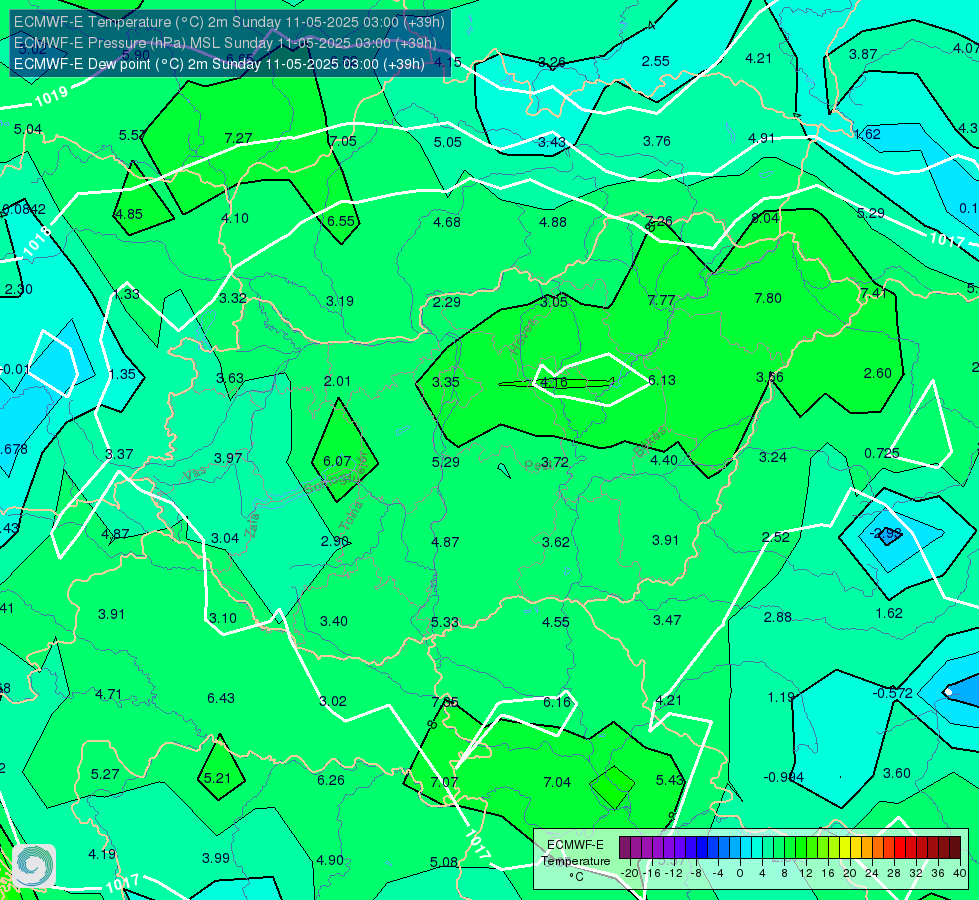This screenshot has height=900, width=979.
Task: Click the 4.68 temperature value
Action: (447, 222)
